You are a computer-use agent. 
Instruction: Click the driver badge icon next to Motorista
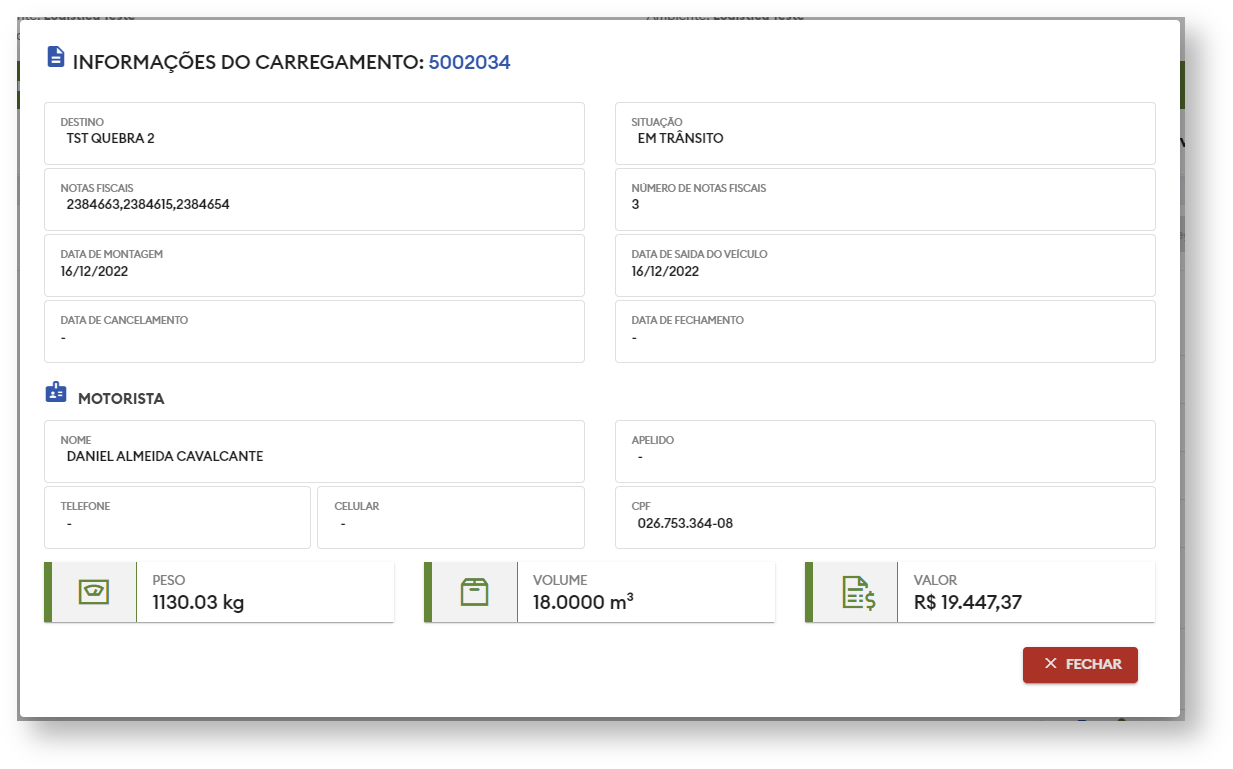pyautogui.click(x=56, y=393)
